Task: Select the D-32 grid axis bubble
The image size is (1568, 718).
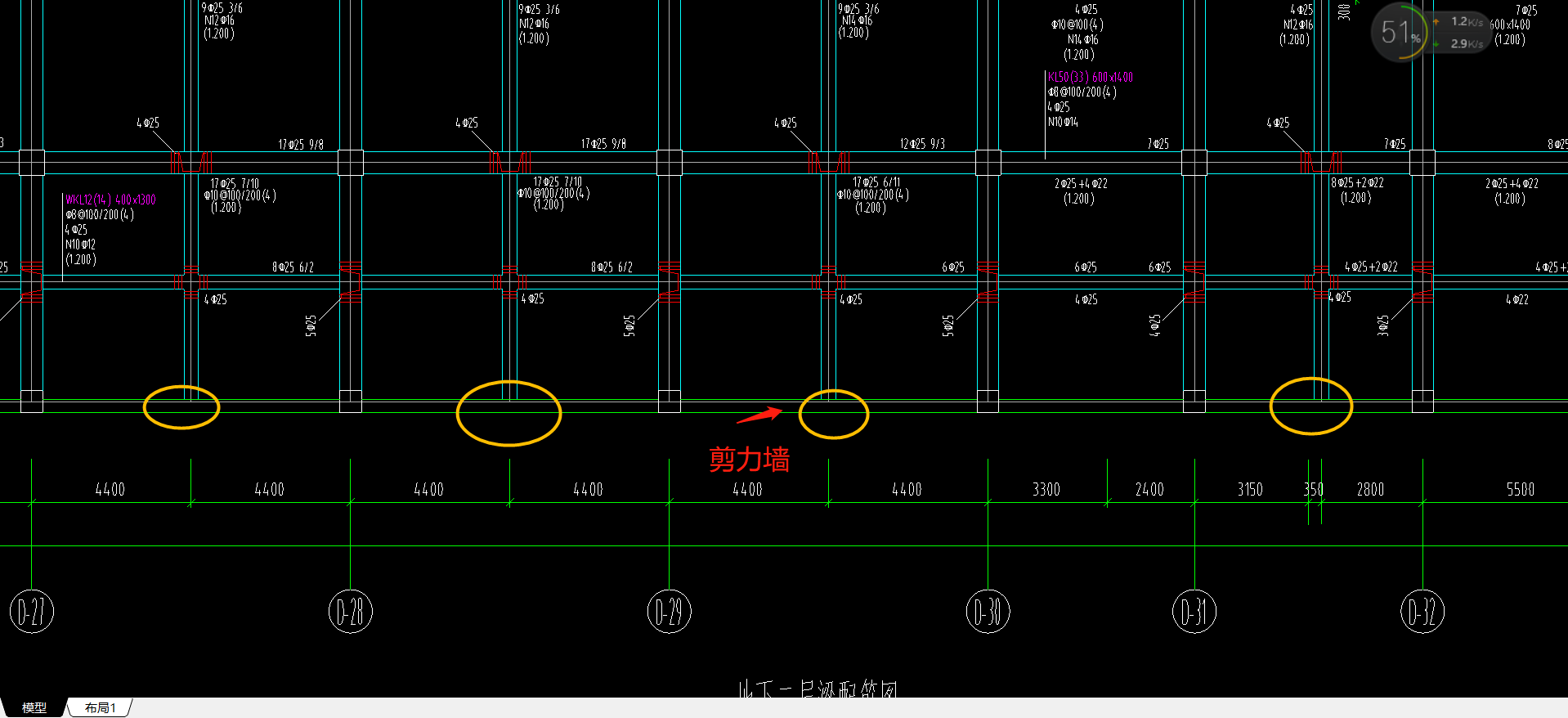Action: [x=1422, y=611]
